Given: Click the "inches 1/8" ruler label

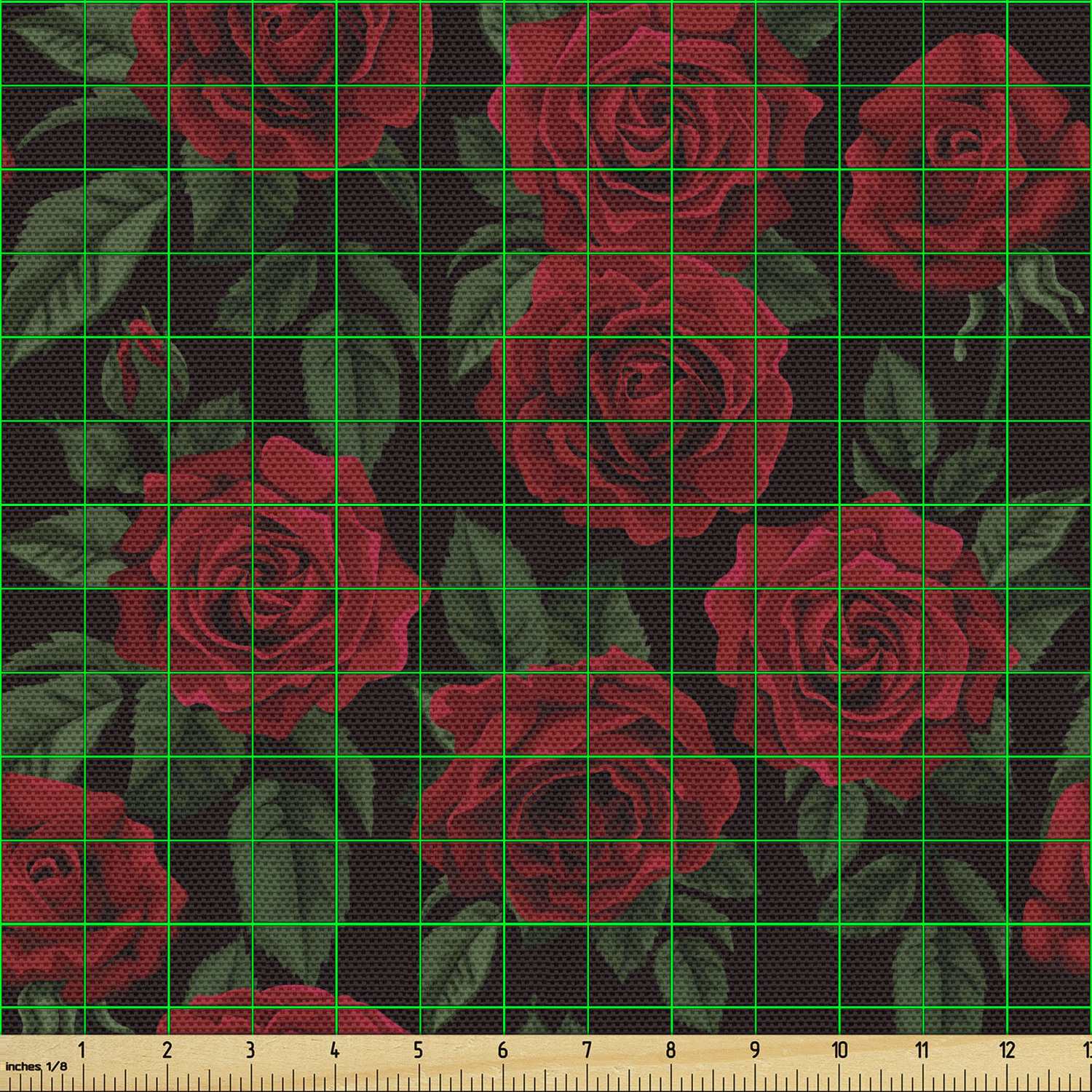Looking at the screenshot, I should point(36,1066).
